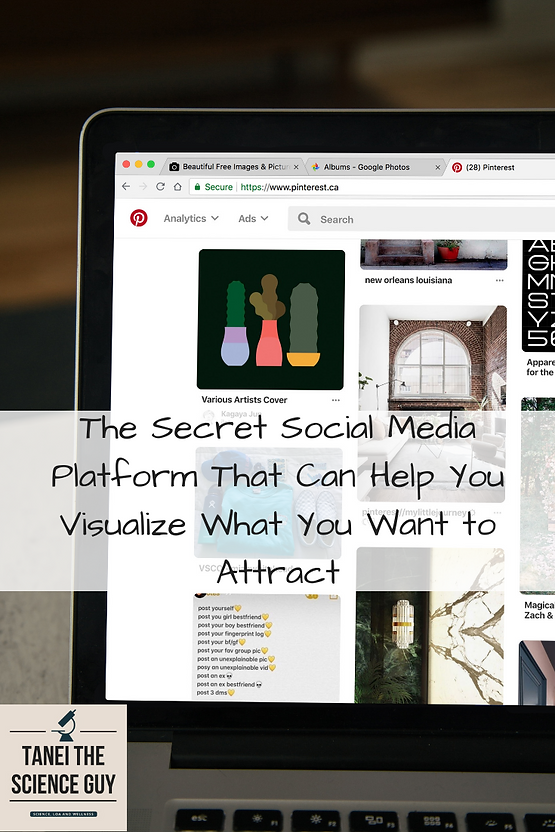Switch to the (28) Pinterest tab
This screenshot has width=555, height=832.
(x=490, y=167)
